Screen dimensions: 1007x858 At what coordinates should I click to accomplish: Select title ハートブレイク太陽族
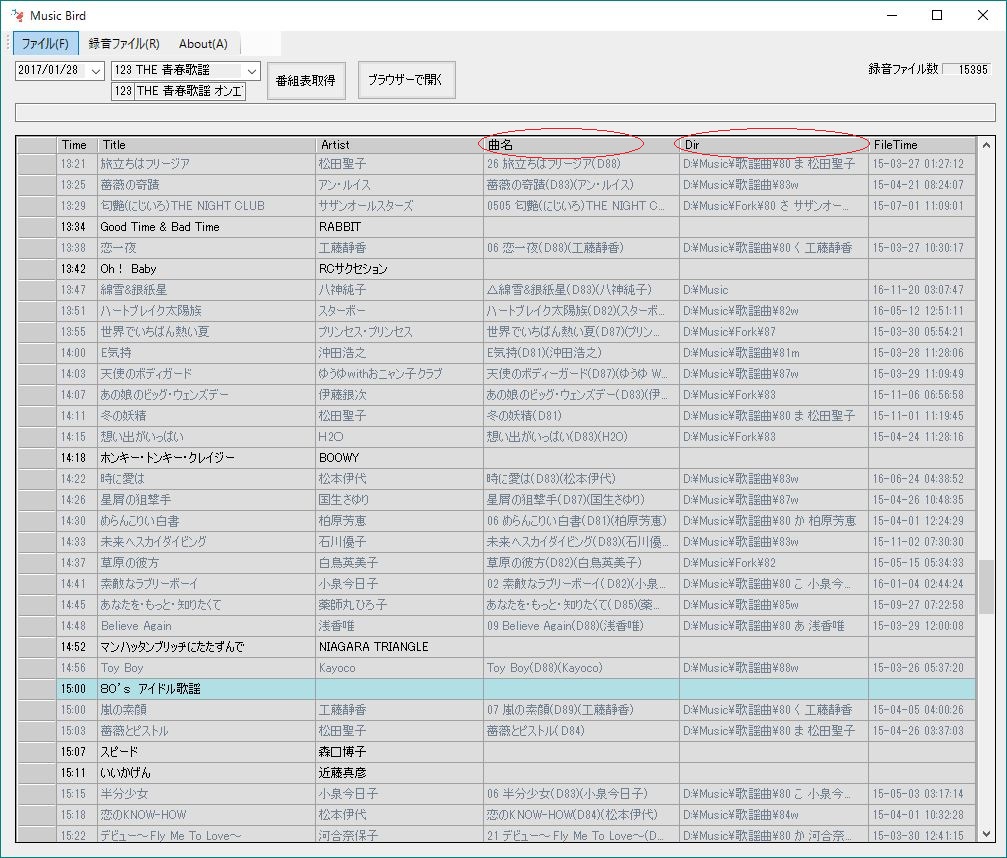(x=151, y=311)
